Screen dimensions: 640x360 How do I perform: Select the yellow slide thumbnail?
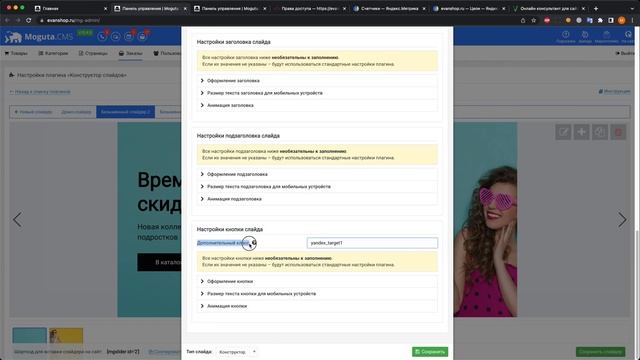pyautogui.click(x=66, y=335)
